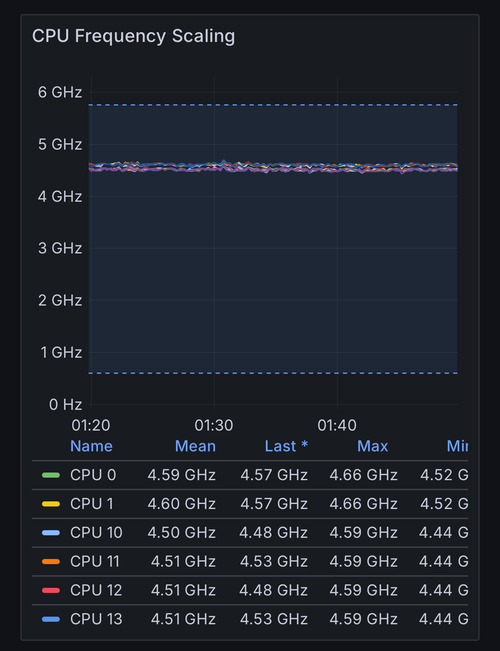This screenshot has height=651, width=500.
Task: Click the light blue CPU 10 swatch
Action: (51, 533)
